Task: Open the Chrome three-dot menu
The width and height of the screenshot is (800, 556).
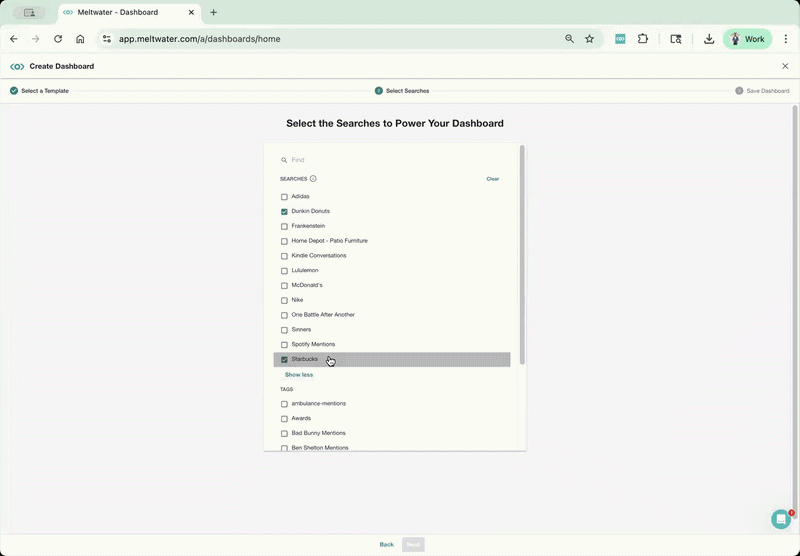Action: [x=786, y=39]
